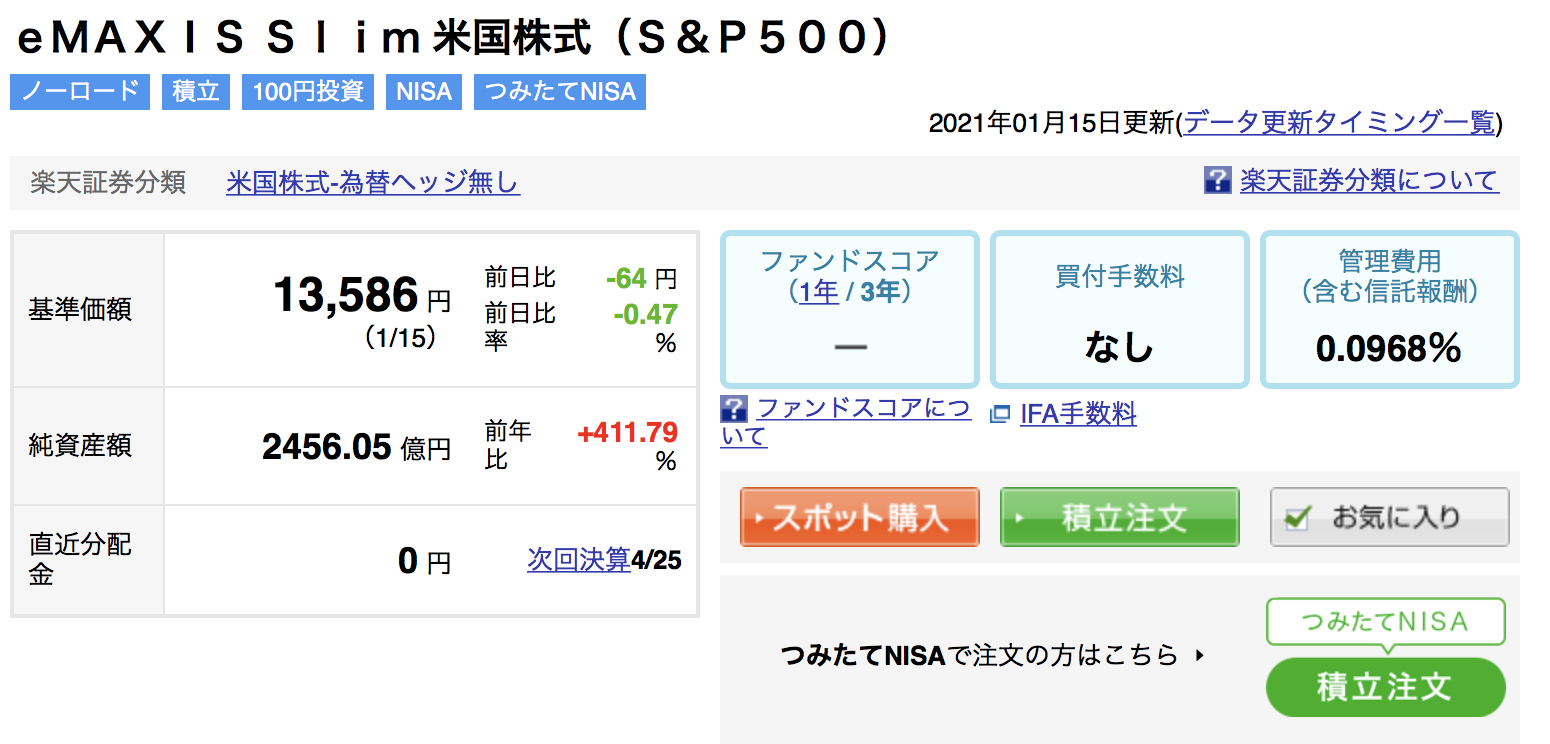Click the NISA tag badge
Viewport: 1550px width, 744px height.
pyautogui.click(x=424, y=92)
